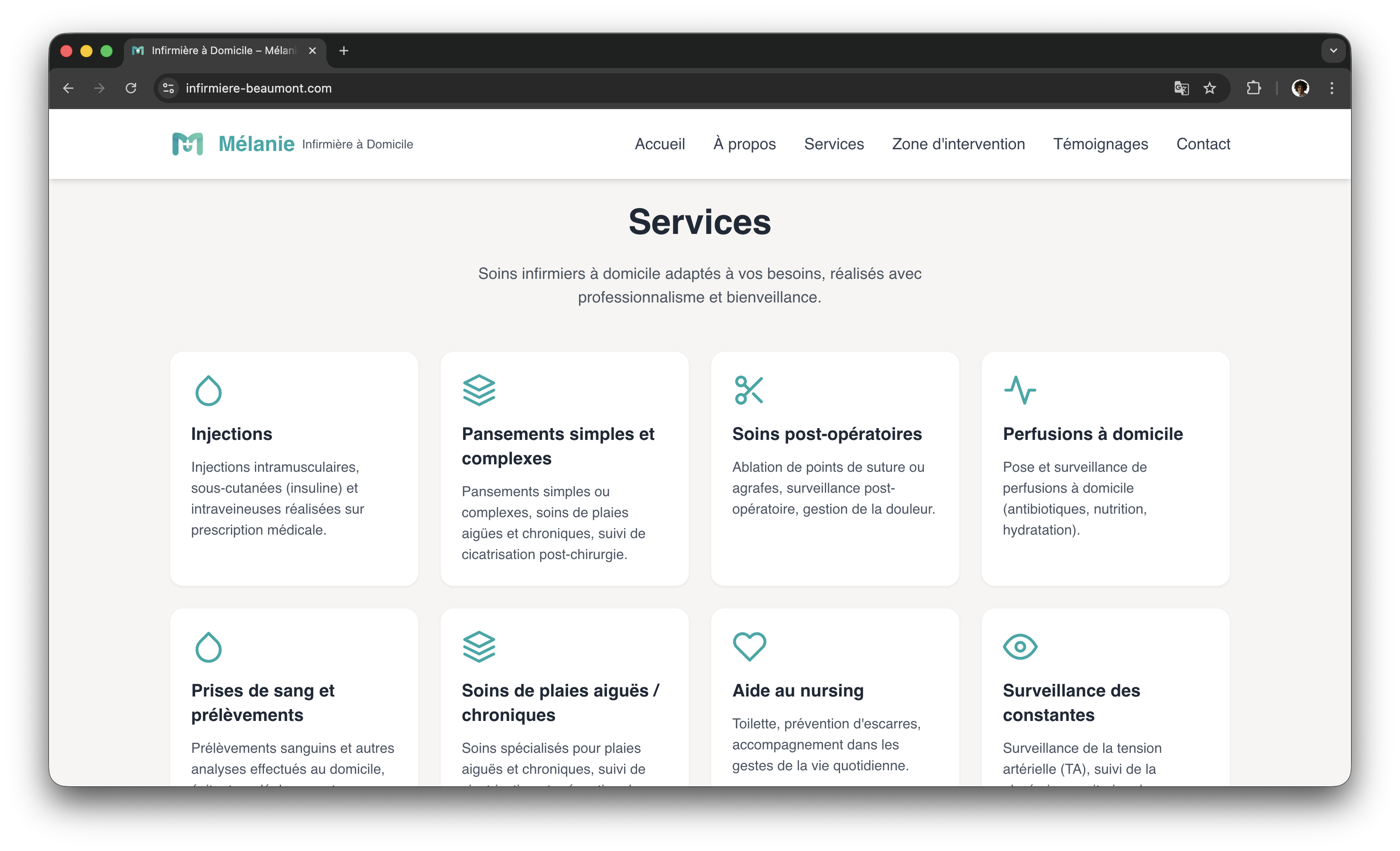Go to the Zone d'intervention nav item

[958, 144]
